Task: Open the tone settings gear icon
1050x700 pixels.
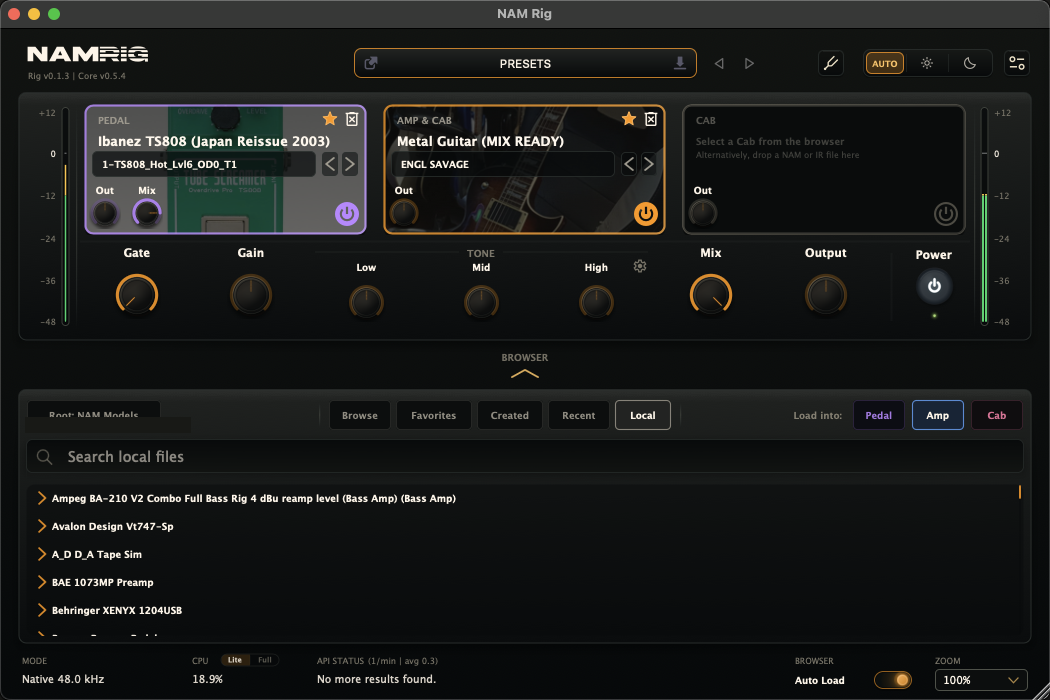Action: [x=640, y=267]
